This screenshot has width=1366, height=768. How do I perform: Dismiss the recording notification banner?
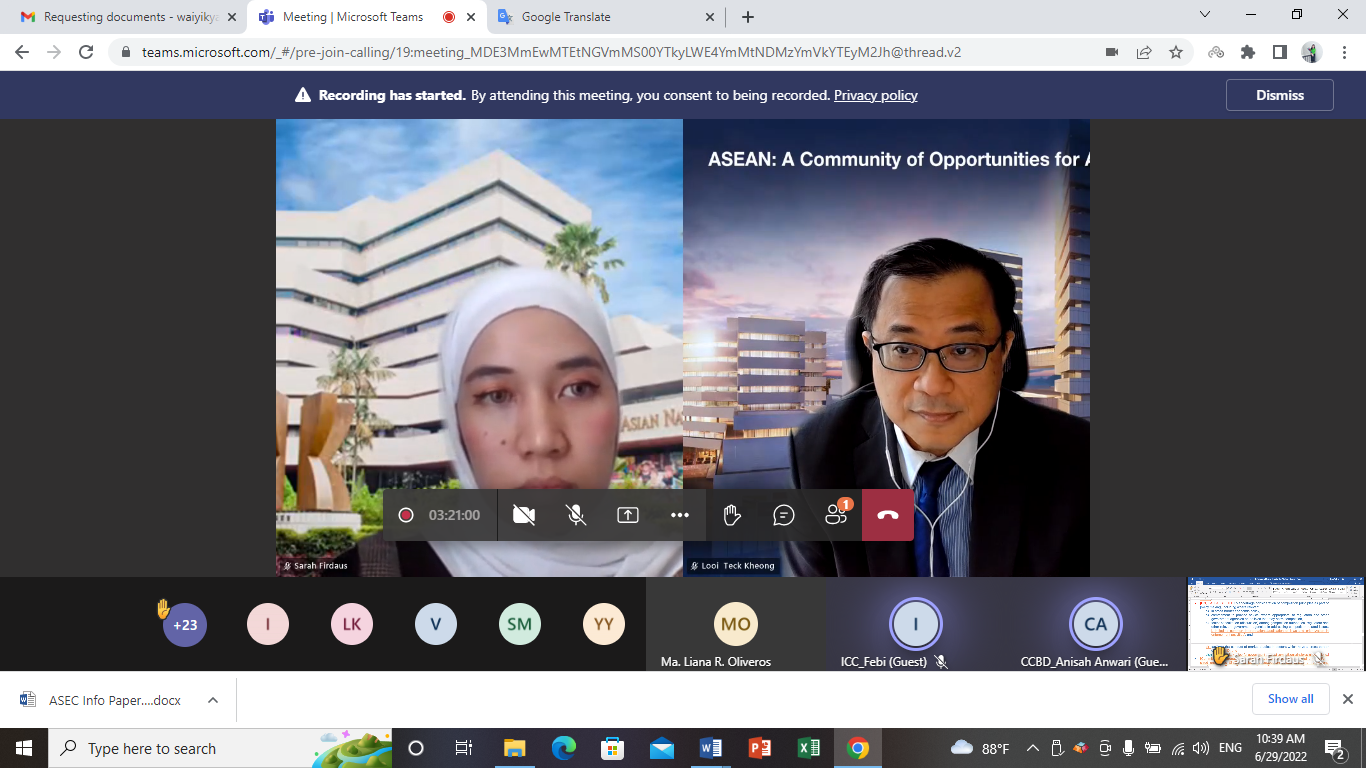1279,95
